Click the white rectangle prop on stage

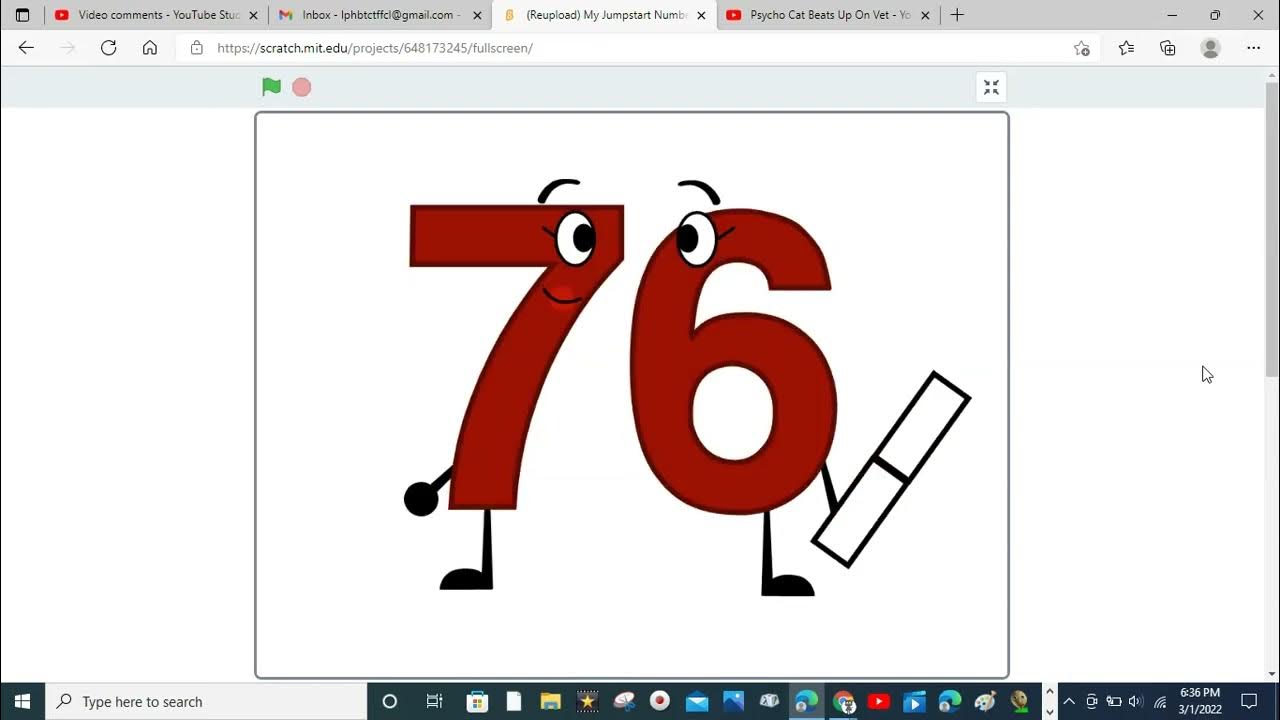click(892, 470)
